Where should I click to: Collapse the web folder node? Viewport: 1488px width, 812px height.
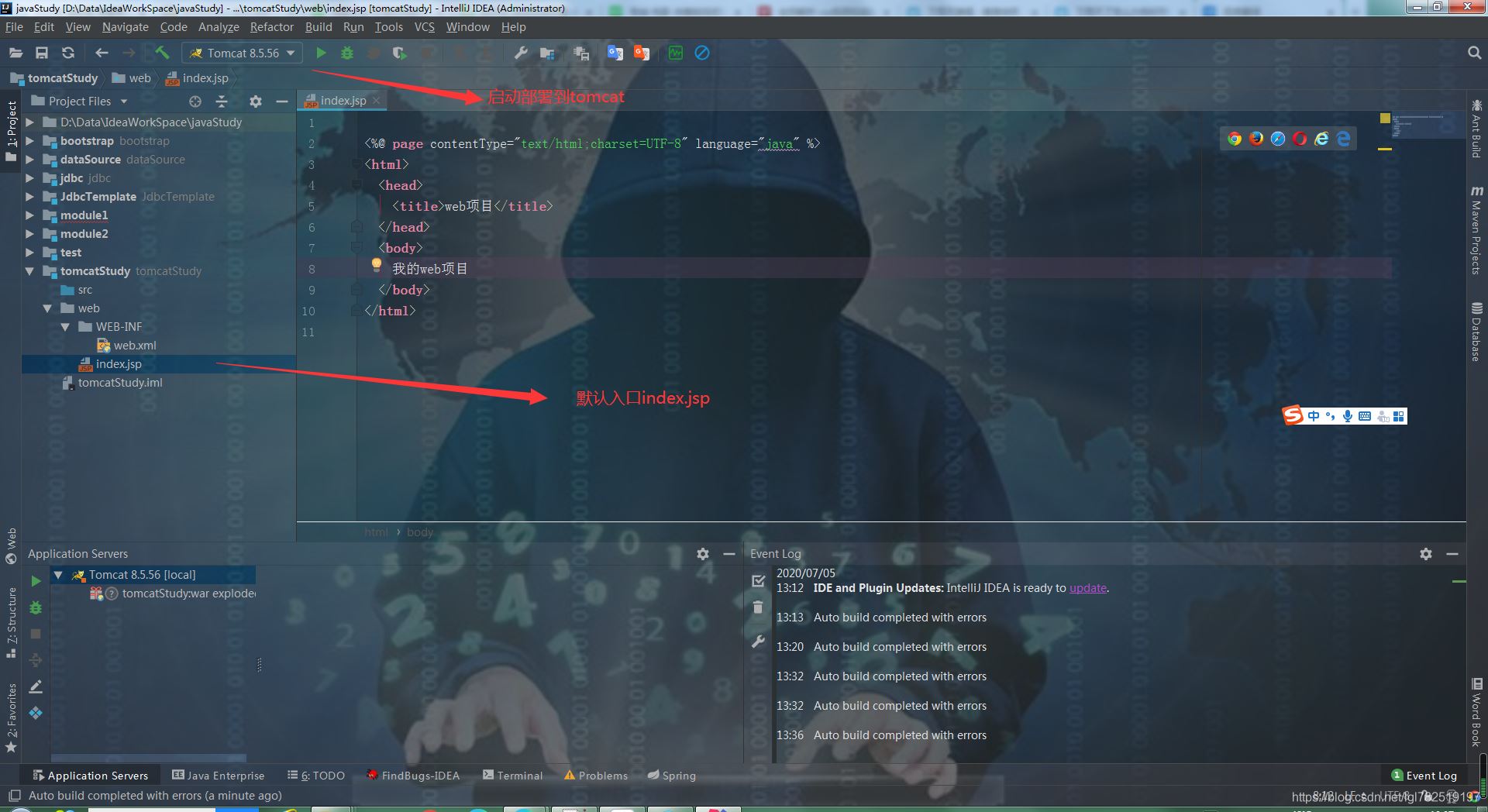point(47,308)
